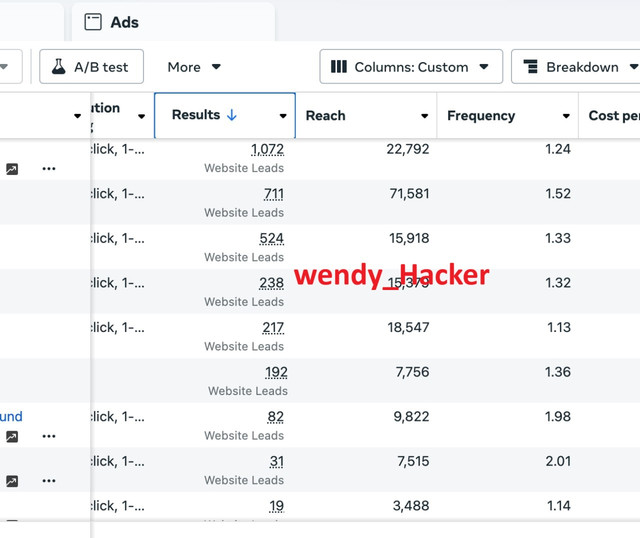
Task: Open the More dropdown menu
Action: (x=194, y=67)
